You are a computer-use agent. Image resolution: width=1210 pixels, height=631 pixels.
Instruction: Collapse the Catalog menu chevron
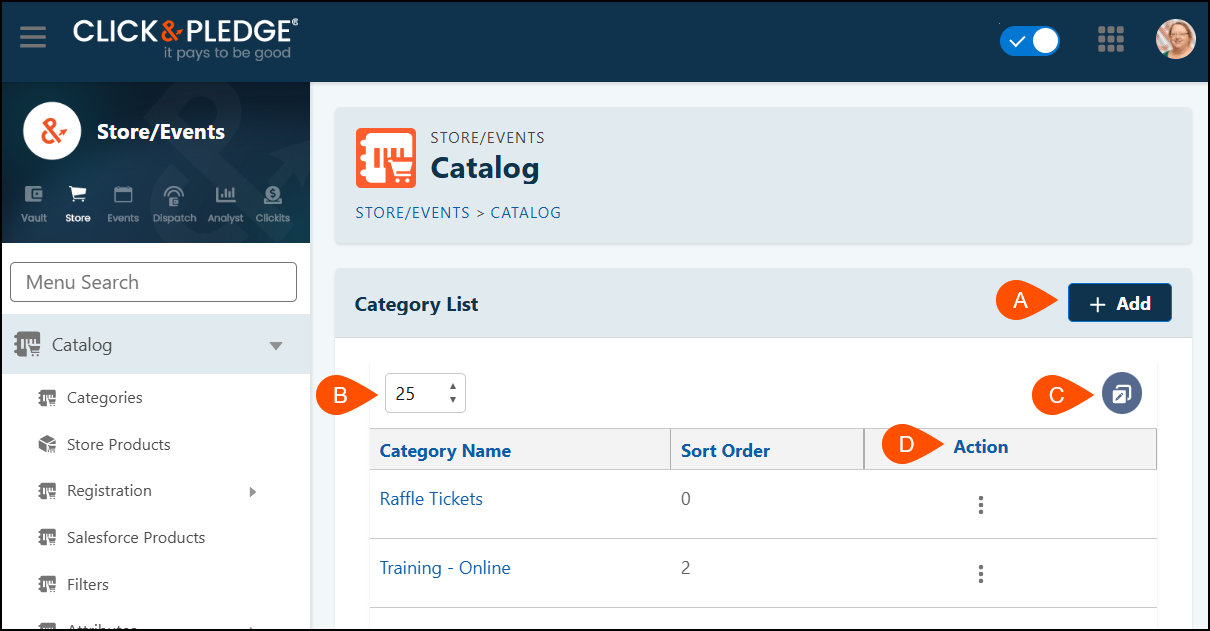click(276, 344)
